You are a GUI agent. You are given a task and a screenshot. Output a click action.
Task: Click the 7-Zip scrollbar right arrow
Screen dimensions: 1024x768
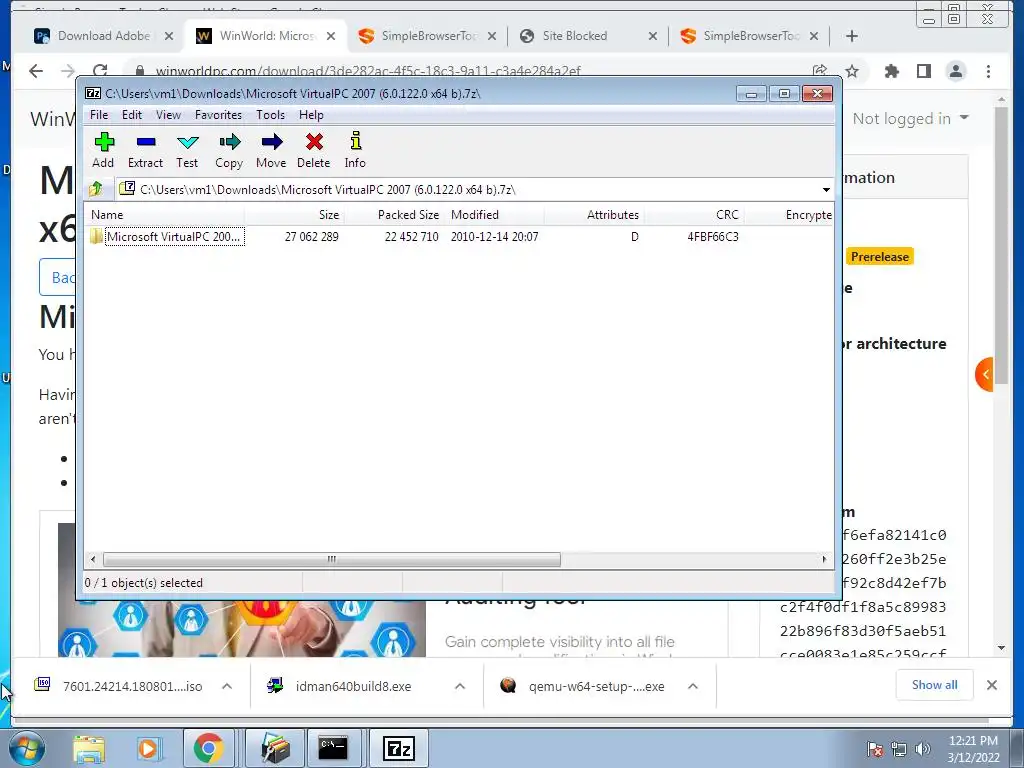(824, 559)
